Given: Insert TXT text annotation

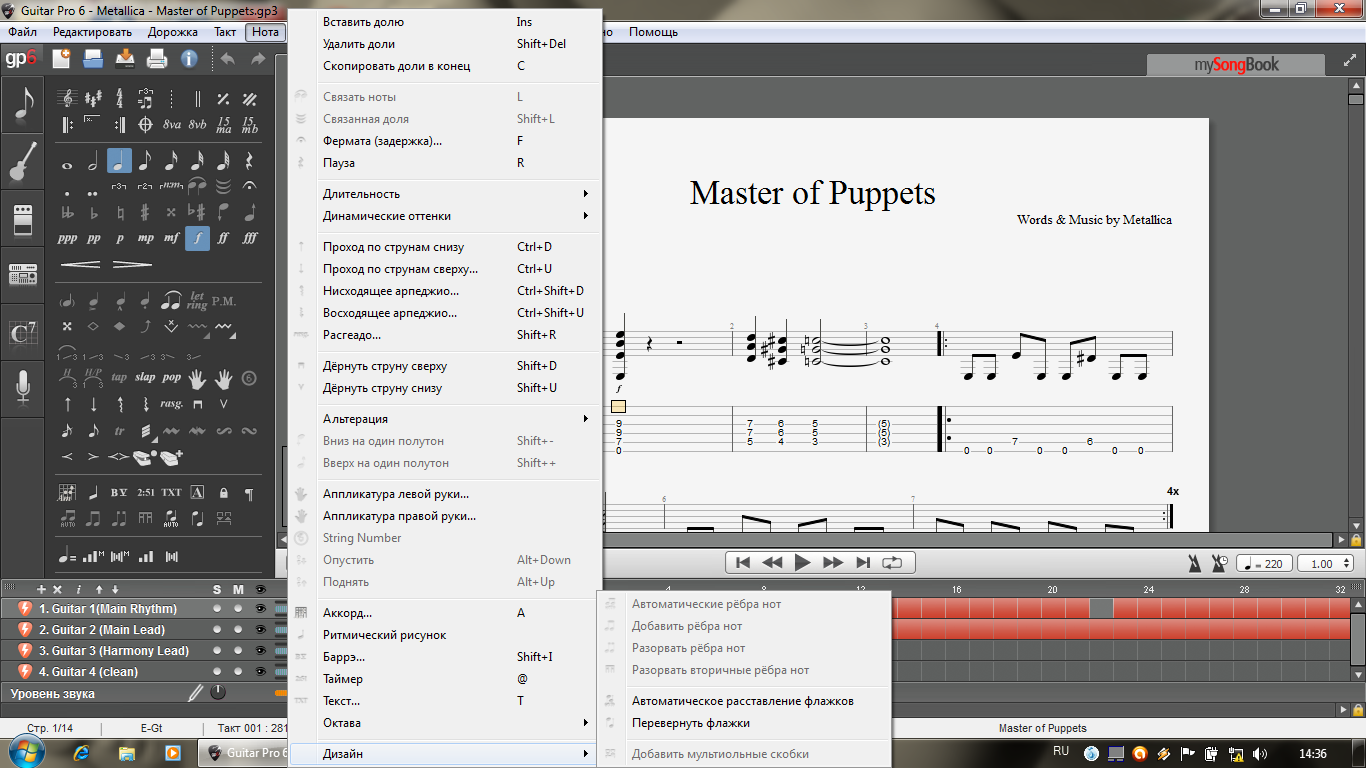Looking at the screenshot, I should pos(171,492).
